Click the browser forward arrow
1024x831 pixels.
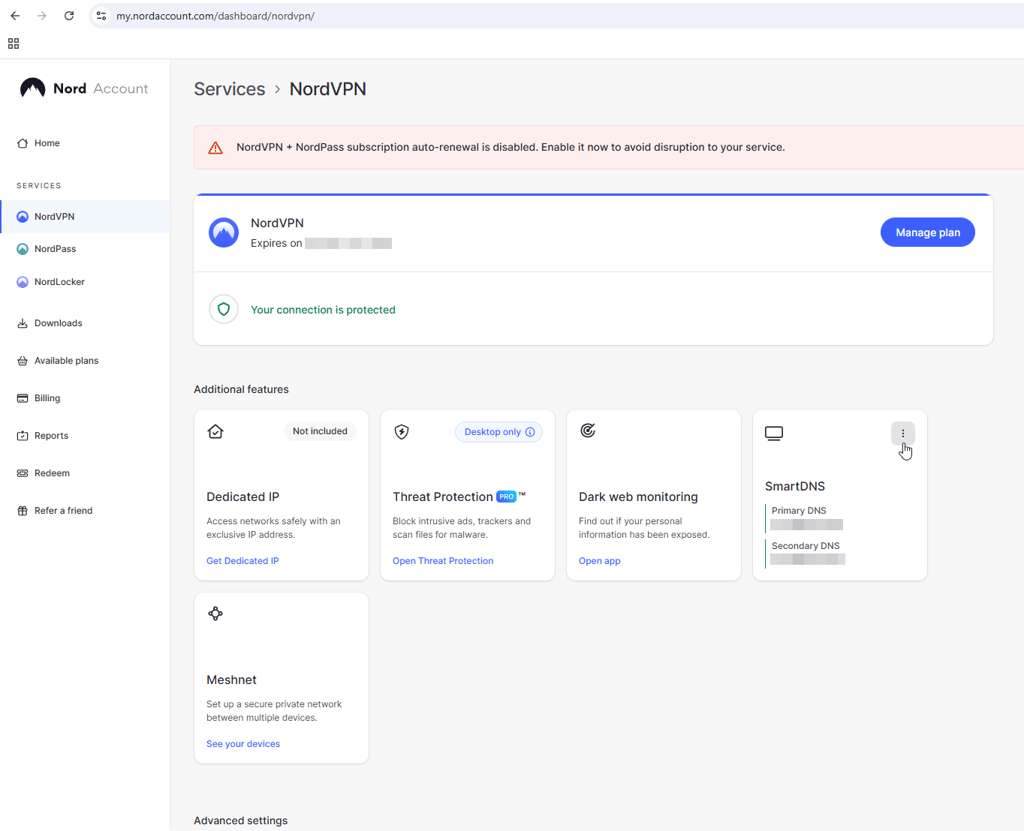tap(42, 16)
